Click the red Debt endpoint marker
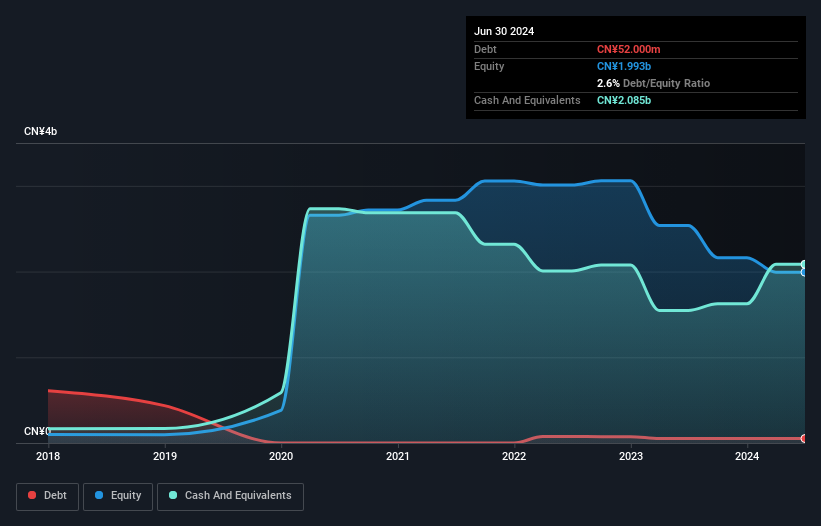 point(804,439)
